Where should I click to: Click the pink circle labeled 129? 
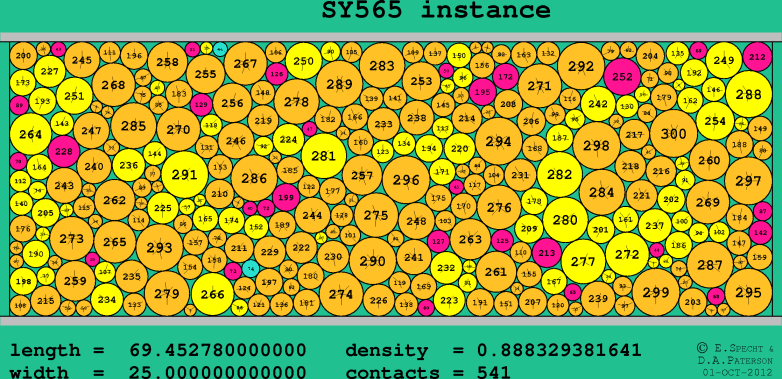coord(201,105)
